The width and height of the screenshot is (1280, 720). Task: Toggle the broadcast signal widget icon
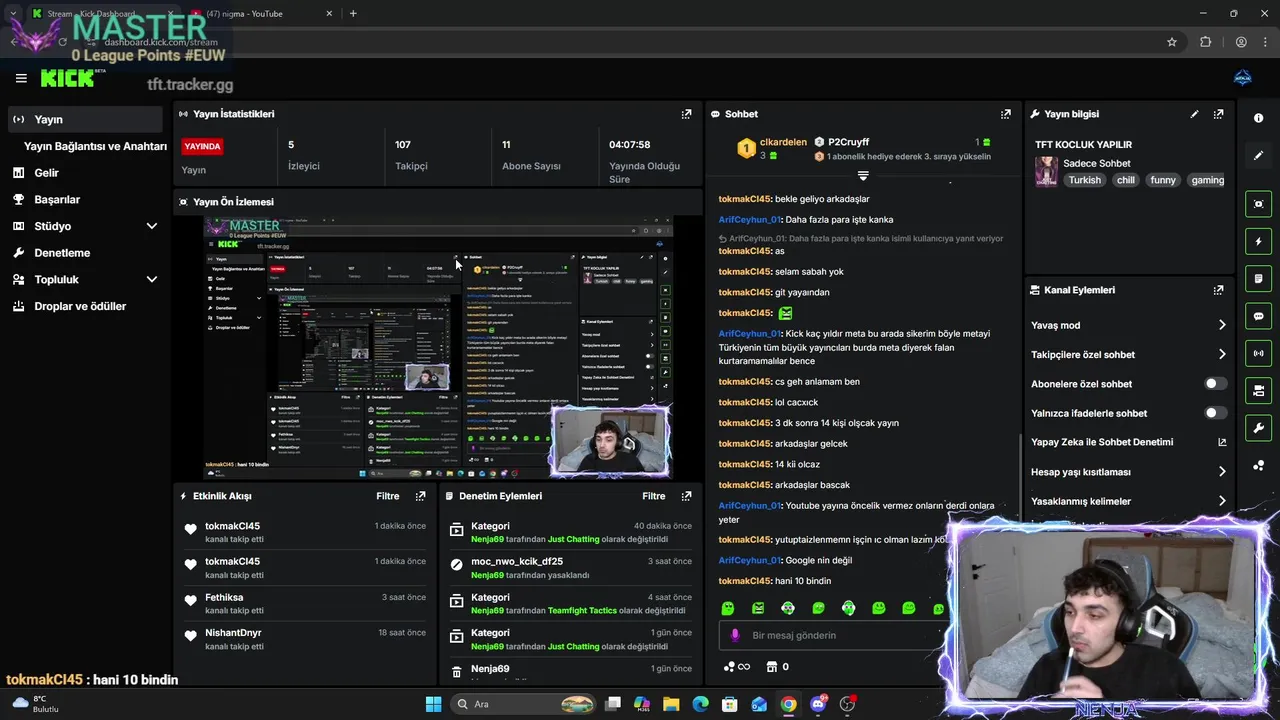(1258, 353)
